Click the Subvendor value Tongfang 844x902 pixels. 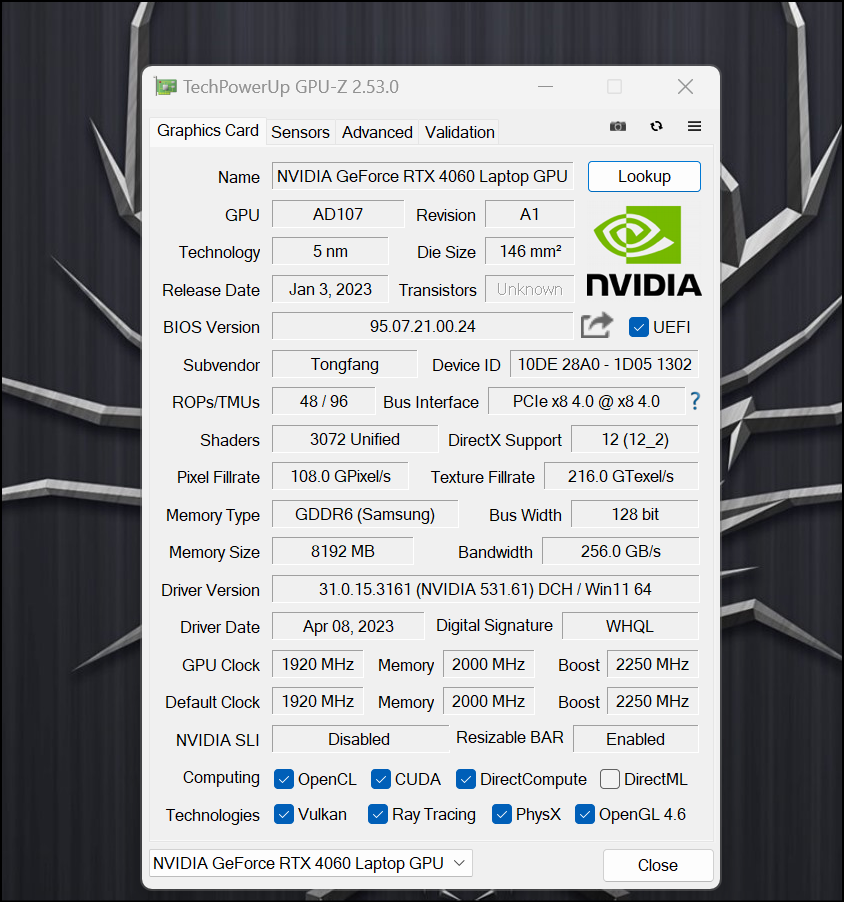point(344,364)
